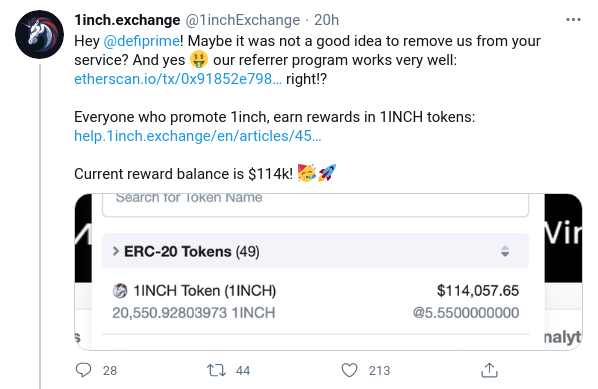Open the help.1inch.exchange article link
This screenshot has width=598, height=389.
coord(198,136)
